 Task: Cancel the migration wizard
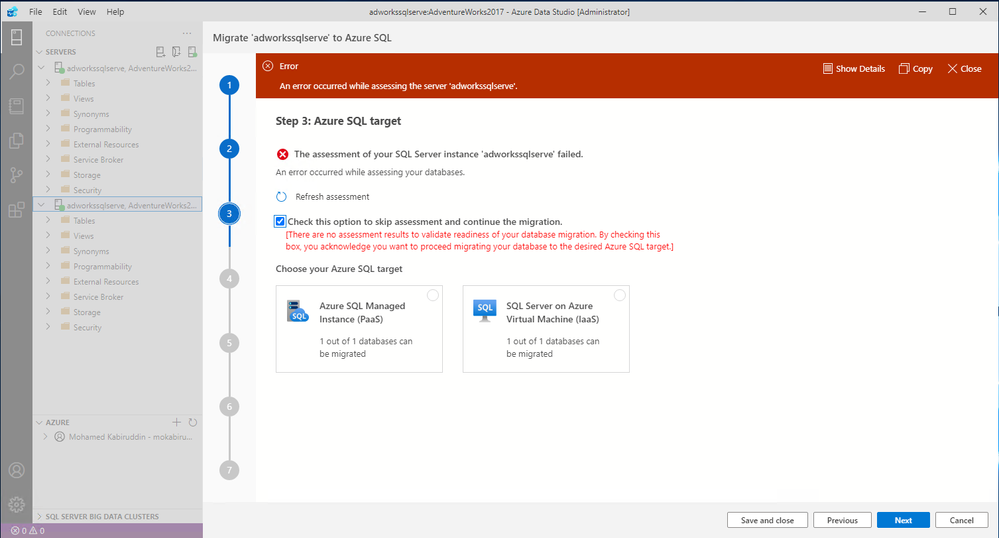(961, 520)
